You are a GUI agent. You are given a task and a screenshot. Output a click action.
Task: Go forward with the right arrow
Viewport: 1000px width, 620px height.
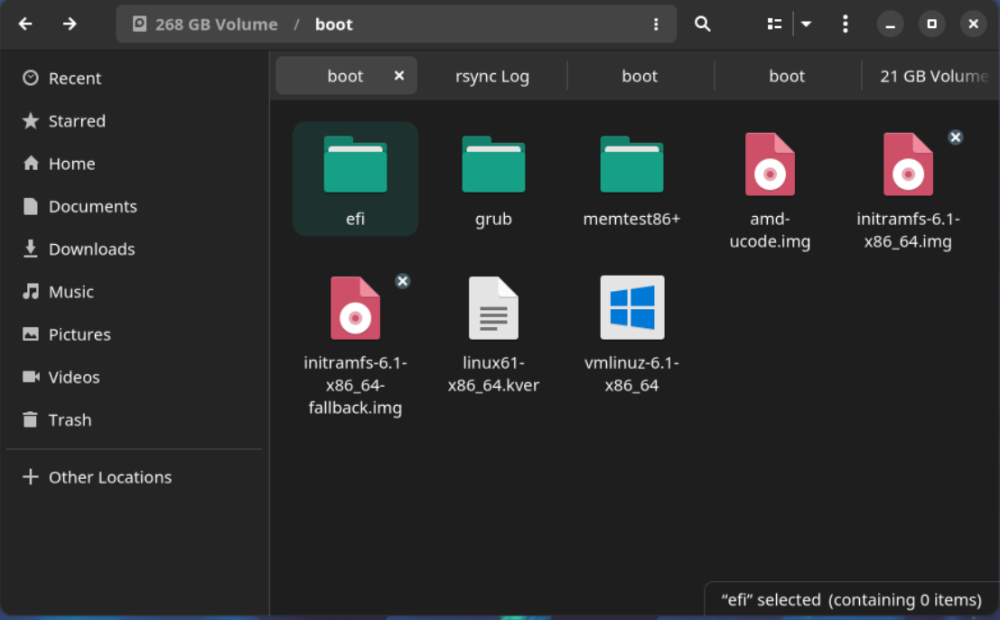click(70, 24)
